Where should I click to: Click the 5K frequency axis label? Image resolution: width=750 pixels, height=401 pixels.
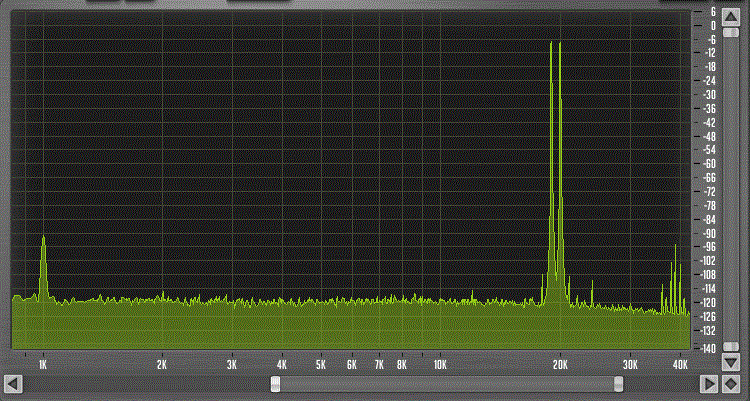click(x=320, y=365)
